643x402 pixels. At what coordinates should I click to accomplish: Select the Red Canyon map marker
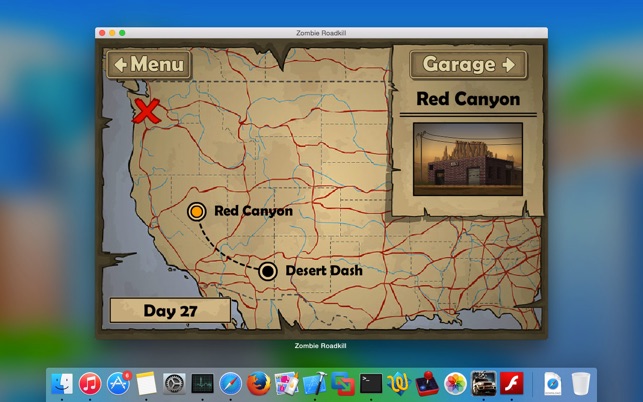click(197, 212)
